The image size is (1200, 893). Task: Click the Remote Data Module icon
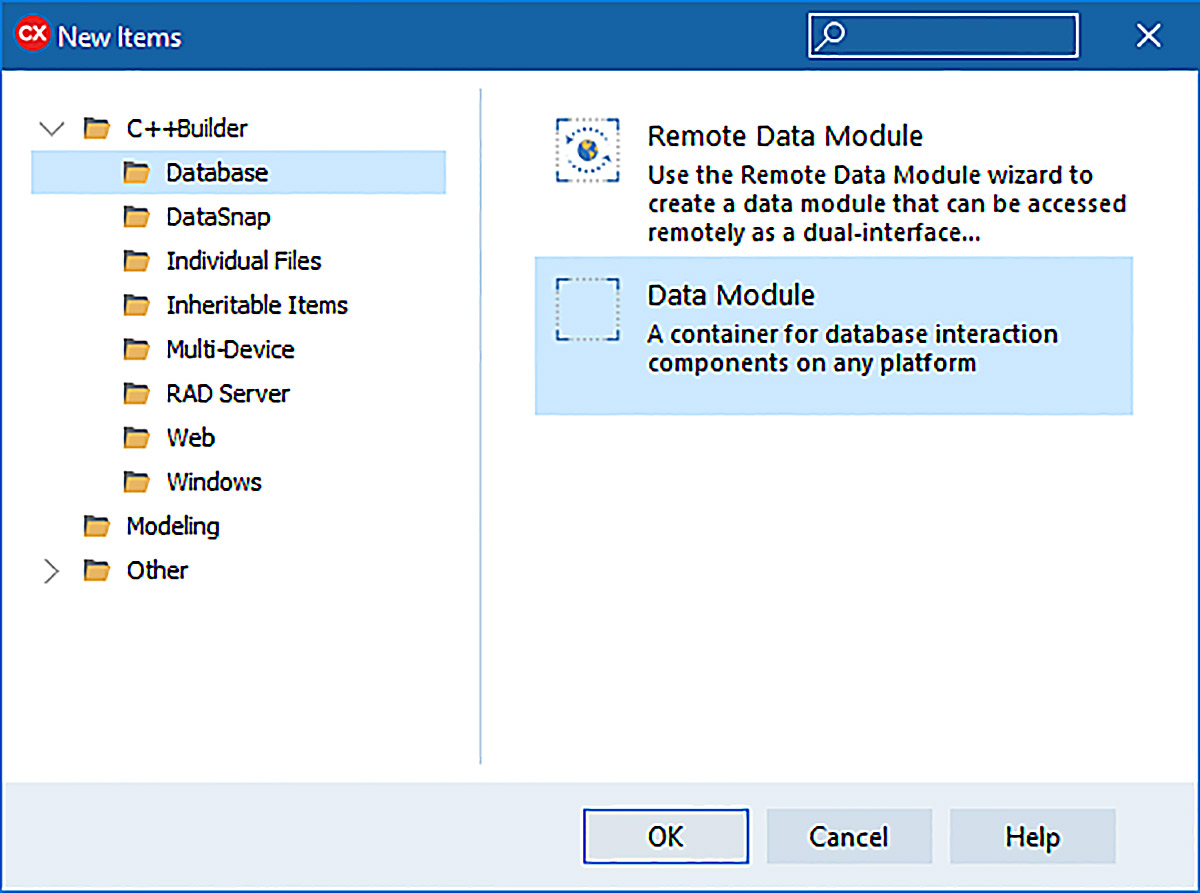587,150
